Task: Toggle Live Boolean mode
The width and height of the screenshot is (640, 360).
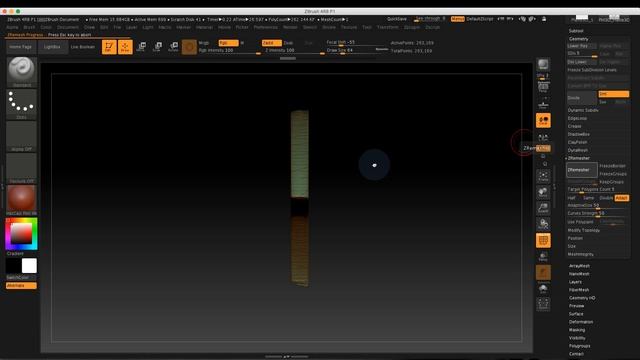Action: (x=83, y=47)
